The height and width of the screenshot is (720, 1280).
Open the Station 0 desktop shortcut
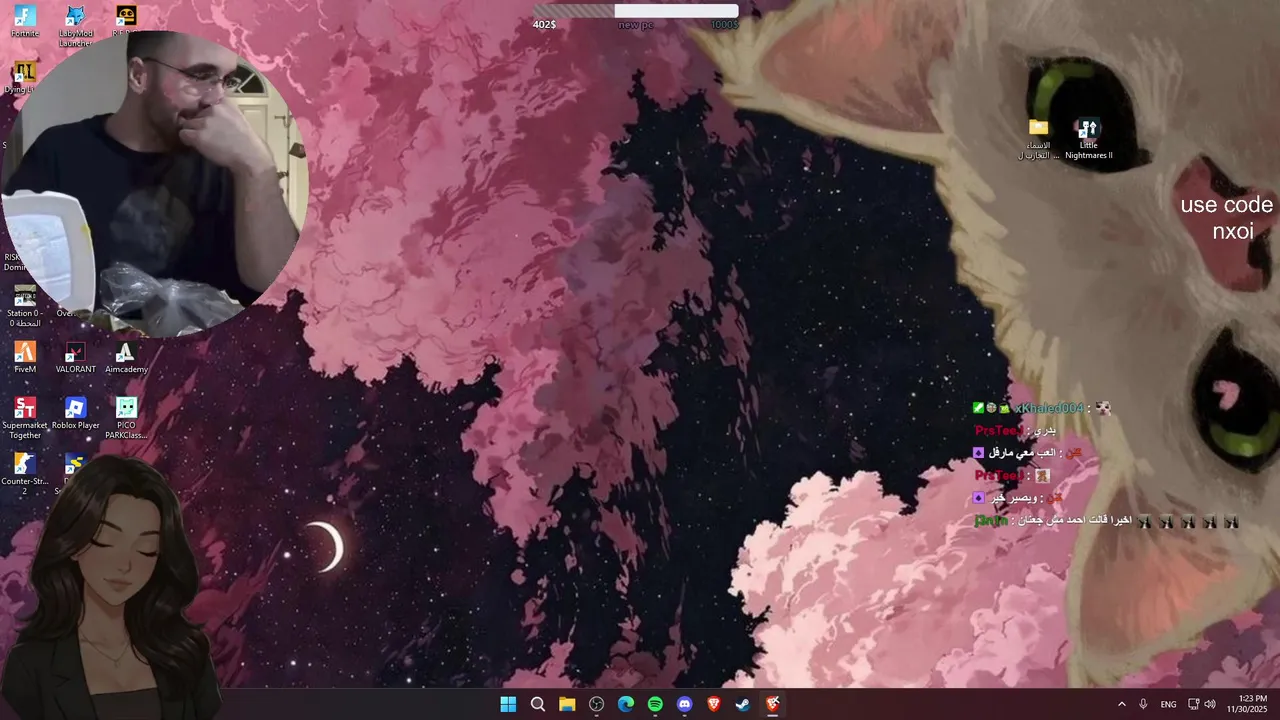tap(25, 305)
